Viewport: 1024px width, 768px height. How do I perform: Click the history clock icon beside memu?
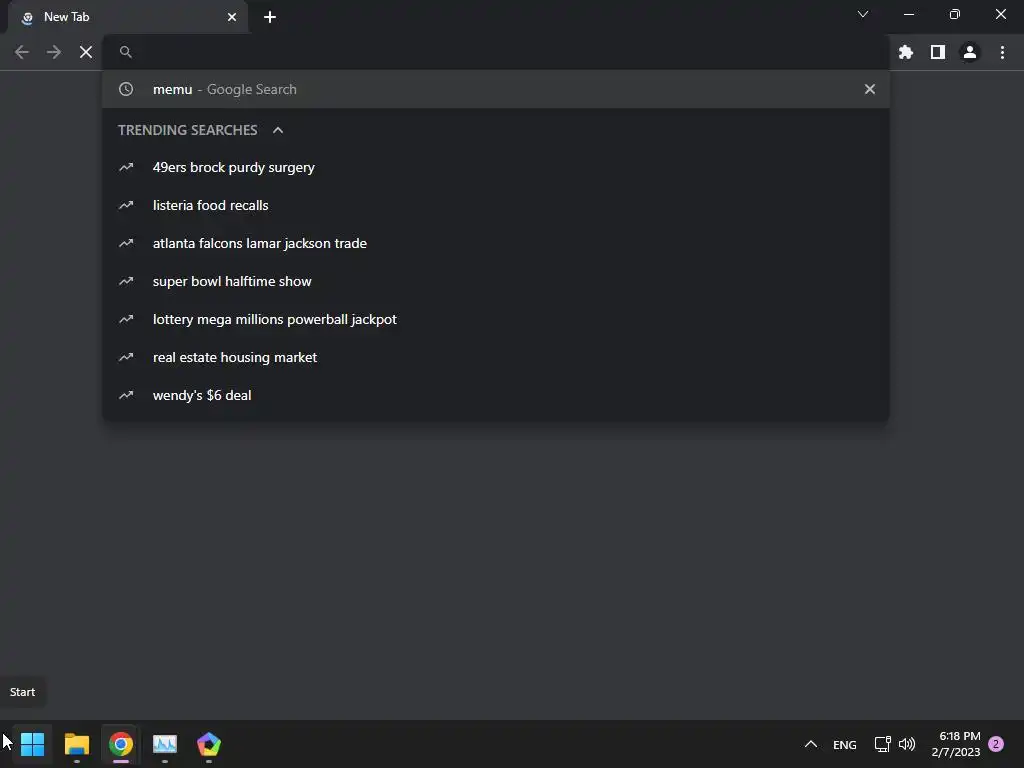126,89
